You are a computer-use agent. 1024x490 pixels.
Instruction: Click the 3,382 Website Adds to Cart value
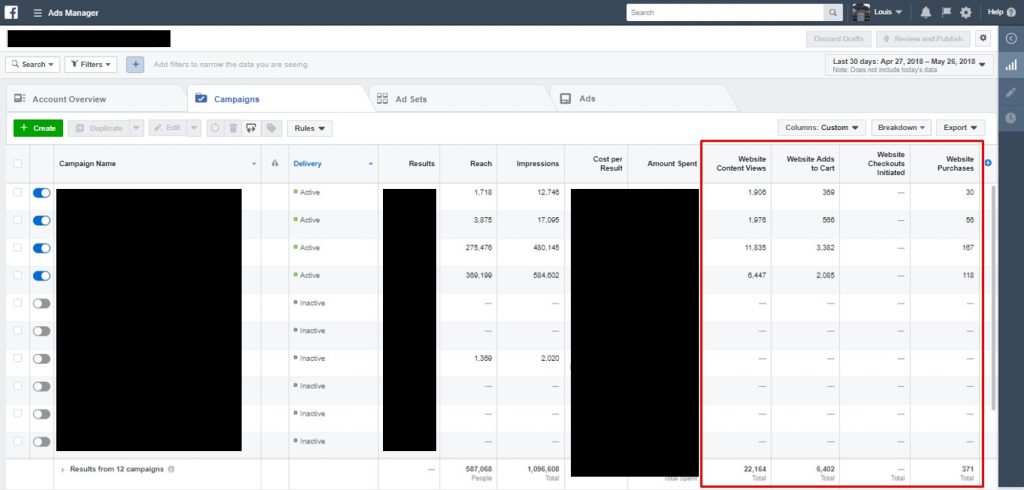tap(825, 248)
